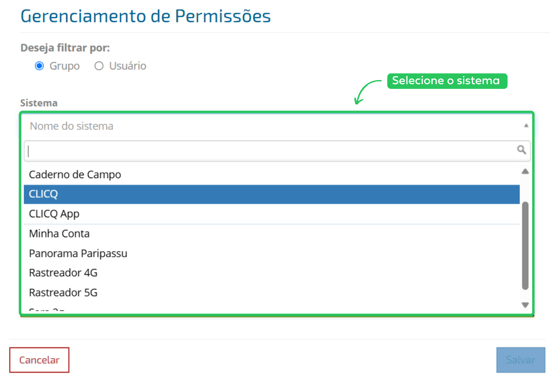Select Rastreador 5G system
The height and width of the screenshot is (376, 550).
[x=271, y=293]
